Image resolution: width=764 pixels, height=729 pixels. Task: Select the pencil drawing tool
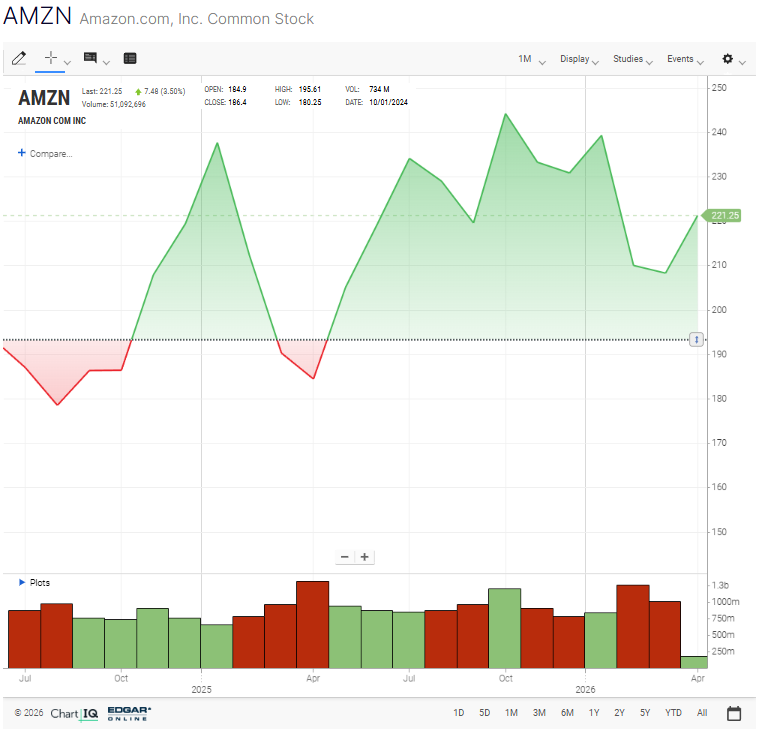point(18,59)
